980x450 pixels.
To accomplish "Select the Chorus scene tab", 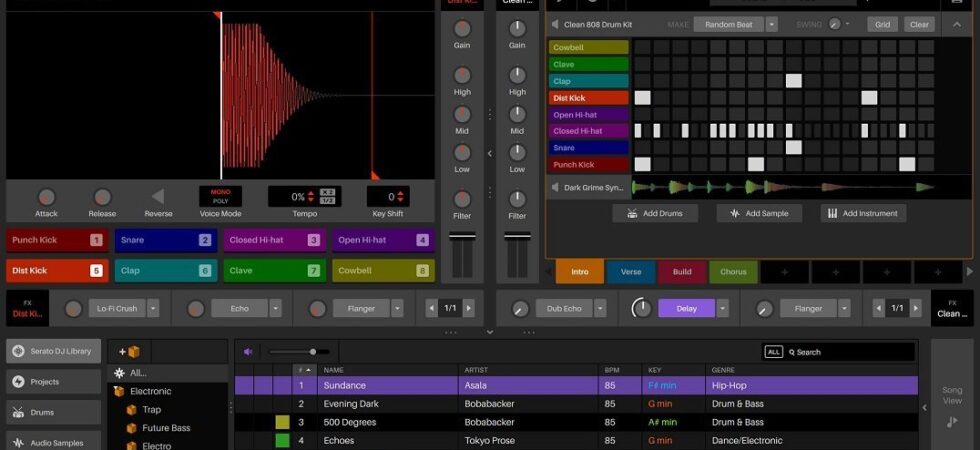I will click(733, 272).
